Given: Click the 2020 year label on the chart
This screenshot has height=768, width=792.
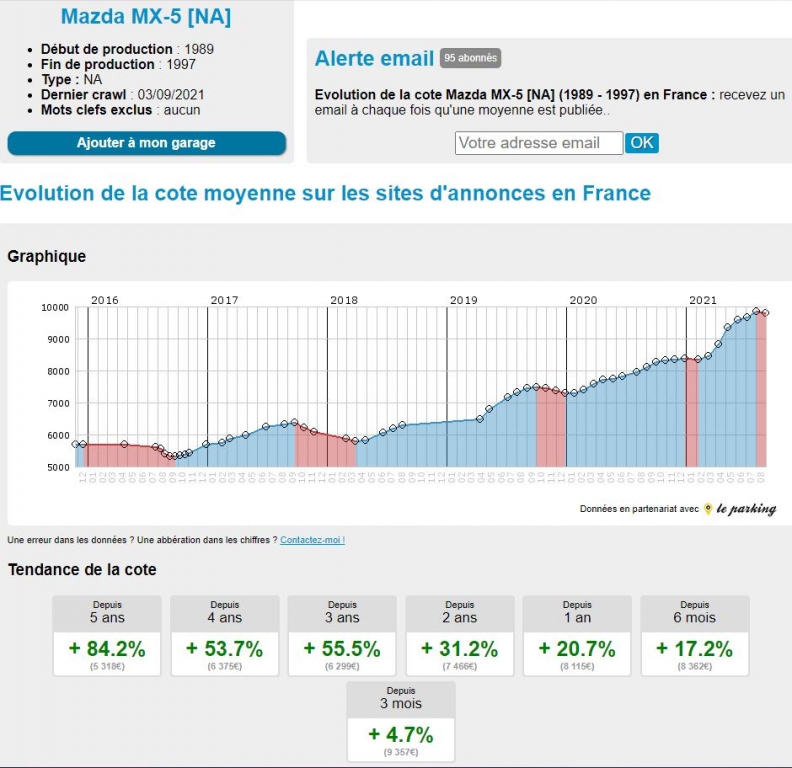Looking at the screenshot, I should pyautogui.click(x=583, y=300).
